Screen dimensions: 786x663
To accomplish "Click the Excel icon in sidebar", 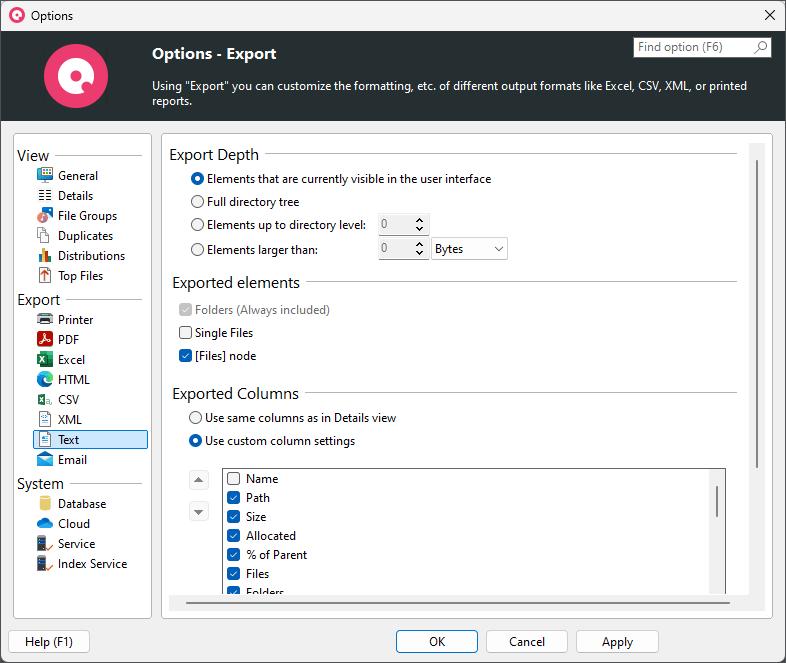I will coord(45,360).
